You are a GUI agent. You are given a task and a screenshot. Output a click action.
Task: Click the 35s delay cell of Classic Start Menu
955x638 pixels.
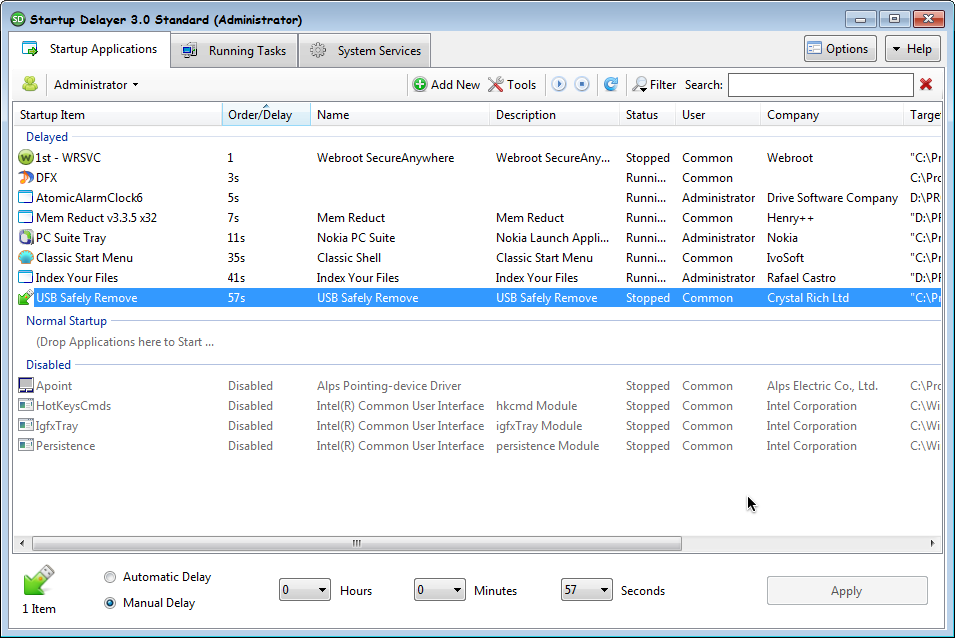point(236,258)
